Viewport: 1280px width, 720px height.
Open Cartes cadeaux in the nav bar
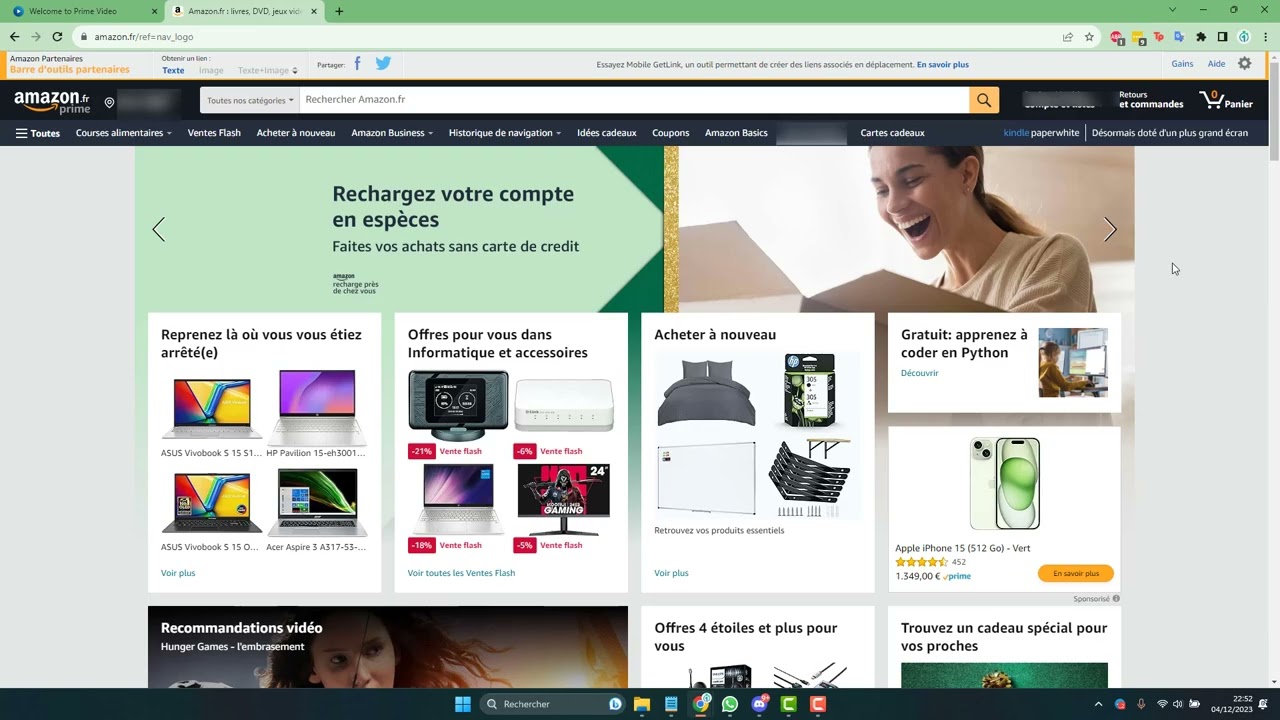892,133
